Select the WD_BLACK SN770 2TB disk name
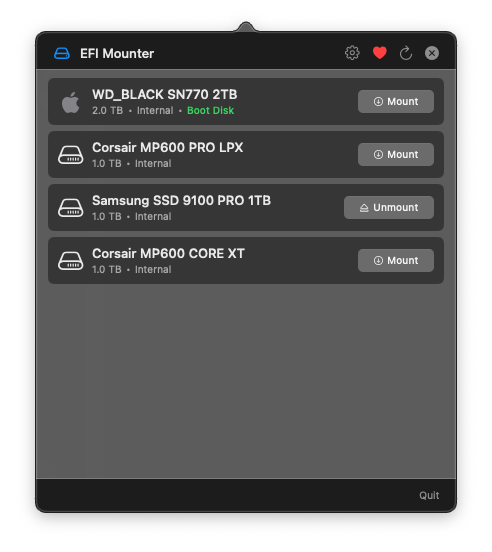Screen dimensions: 492x552 coord(165,94)
